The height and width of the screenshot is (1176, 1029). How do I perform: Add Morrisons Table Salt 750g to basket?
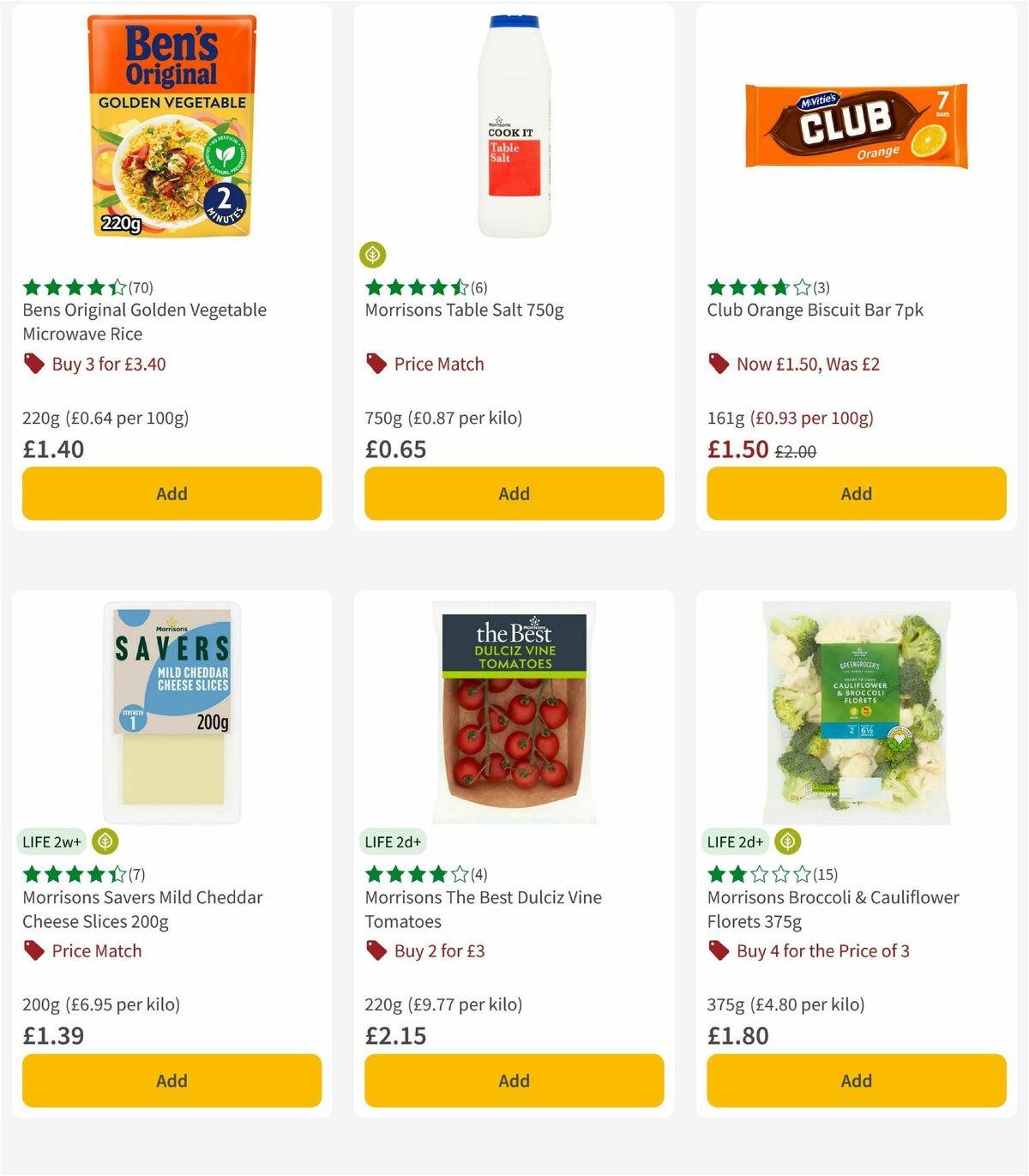513,493
